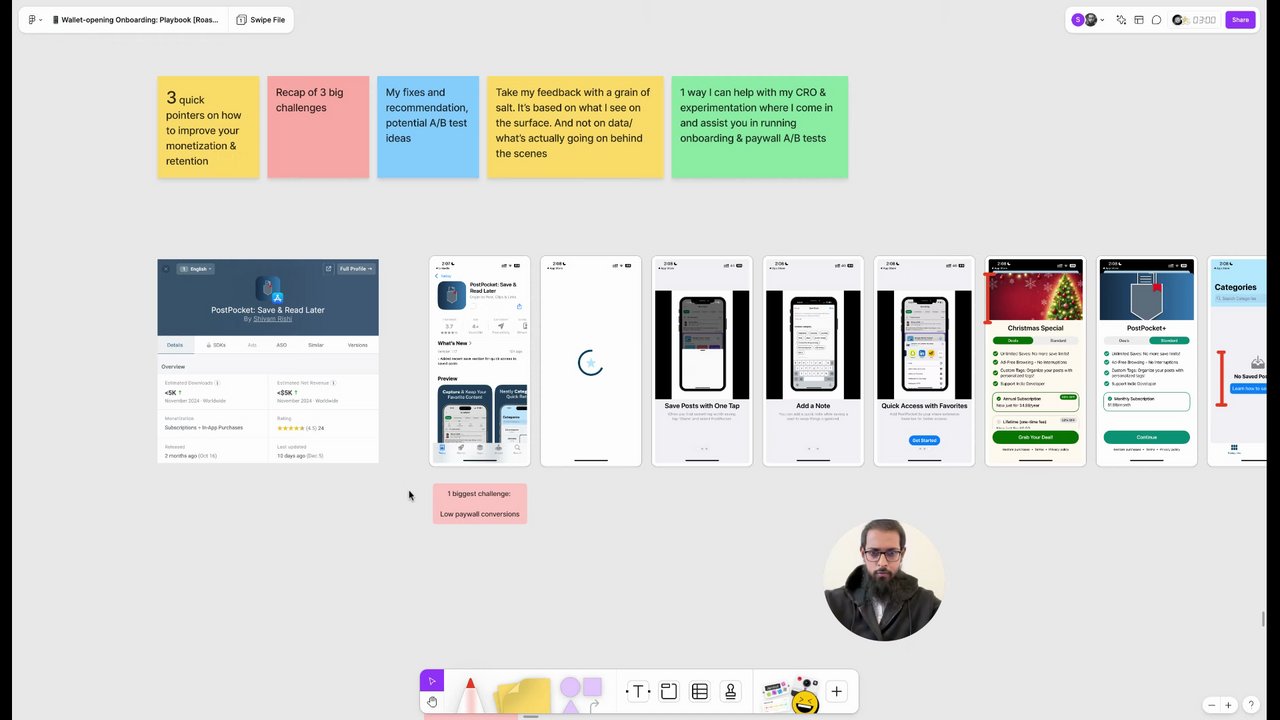Select the loading spinner screenshot
The image size is (1280, 720).
click(x=591, y=361)
